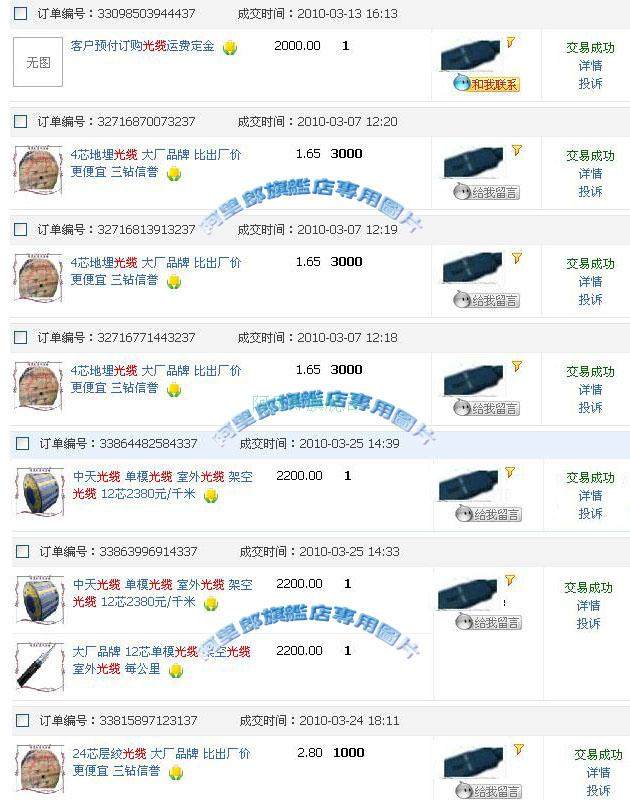630x800 pixels.
Task: Select checkbox for order 33864482584337
Action: tap(22, 443)
